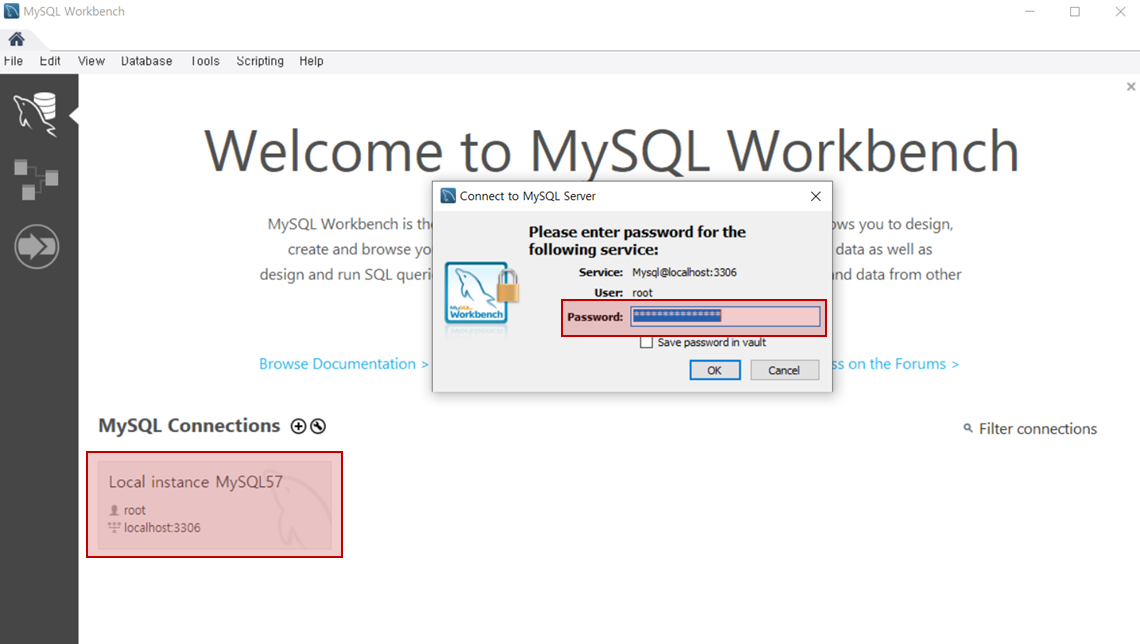Screen dimensions: 1140x644
Task: Click into the Password input field
Action: [726, 316]
